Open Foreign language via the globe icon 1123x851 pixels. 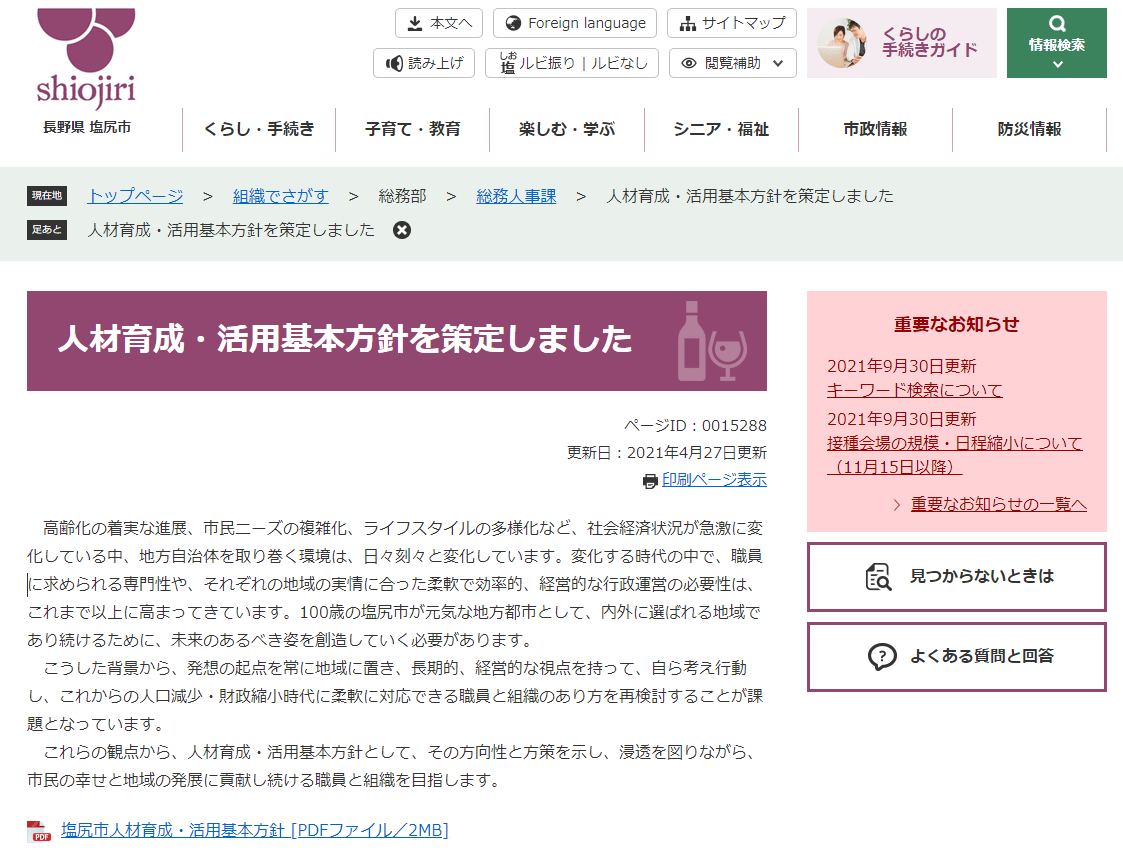pyautogui.click(x=514, y=23)
